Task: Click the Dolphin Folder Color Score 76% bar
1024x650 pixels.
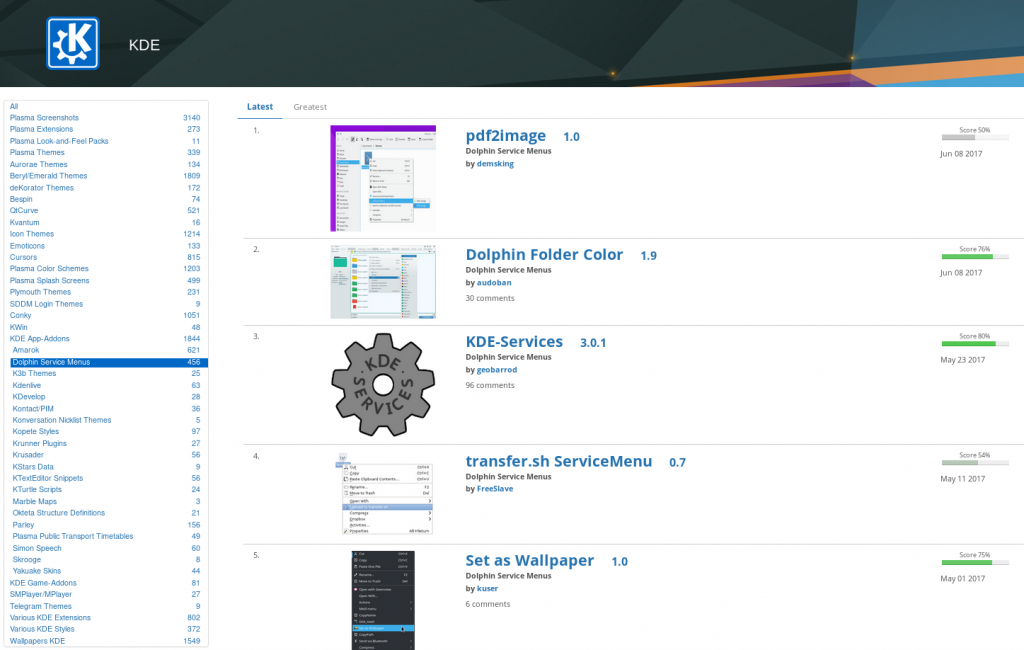Action: tap(975, 257)
